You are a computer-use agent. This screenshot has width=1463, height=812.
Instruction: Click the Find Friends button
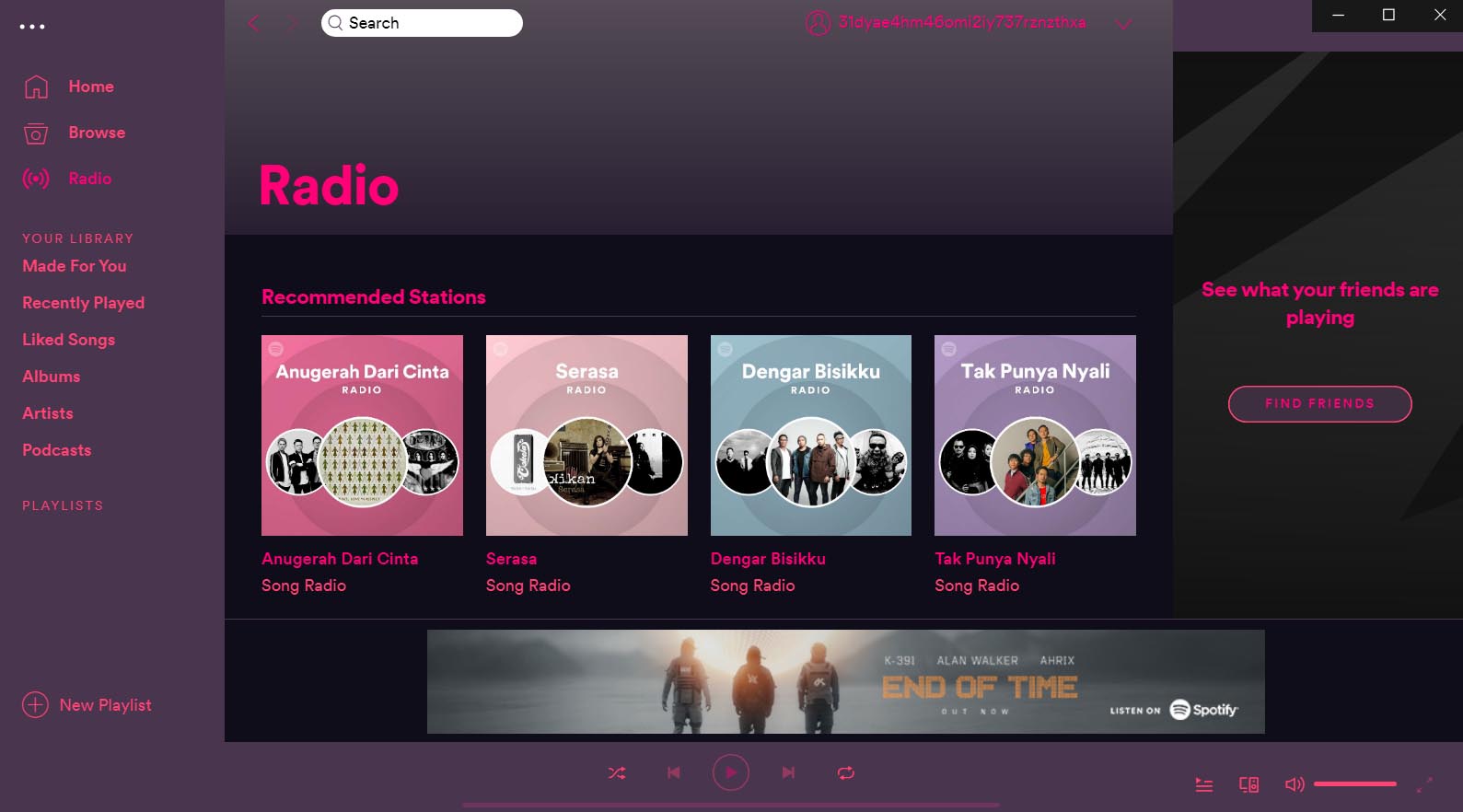pos(1320,404)
